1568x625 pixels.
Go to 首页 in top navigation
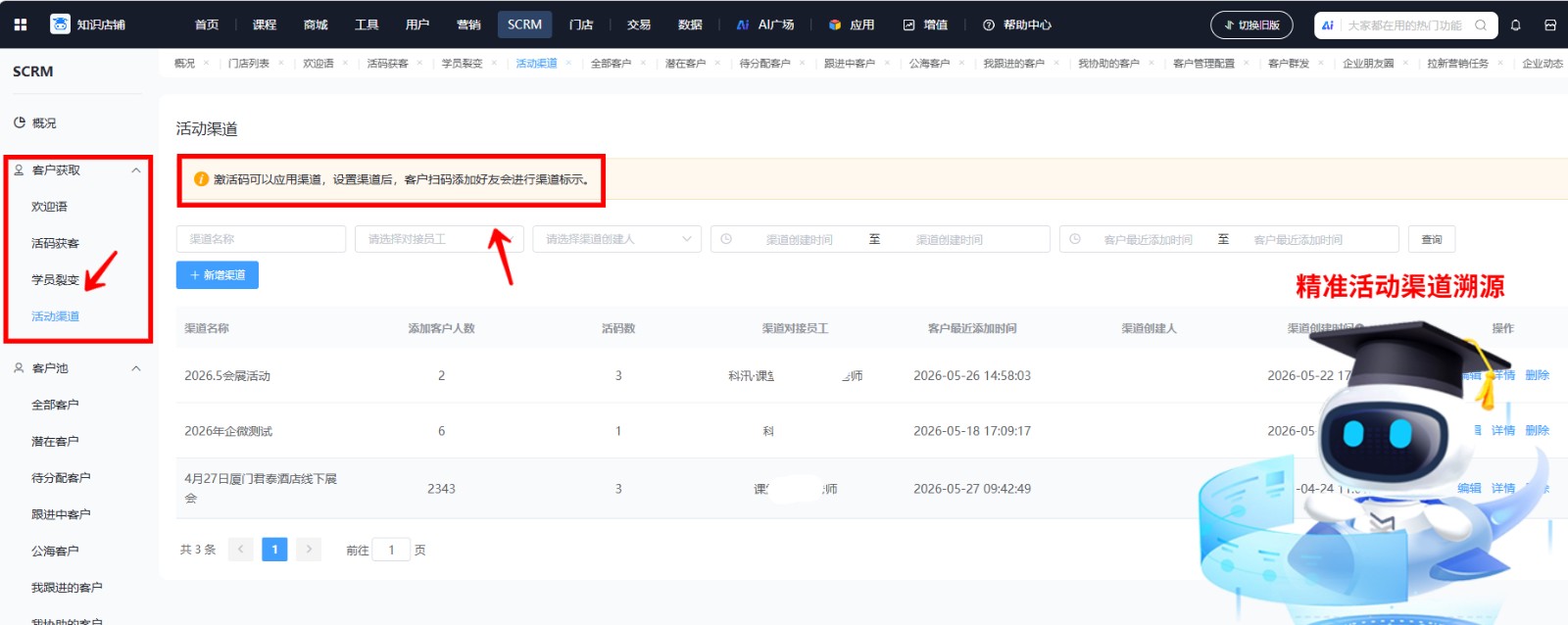pyautogui.click(x=207, y=24)
